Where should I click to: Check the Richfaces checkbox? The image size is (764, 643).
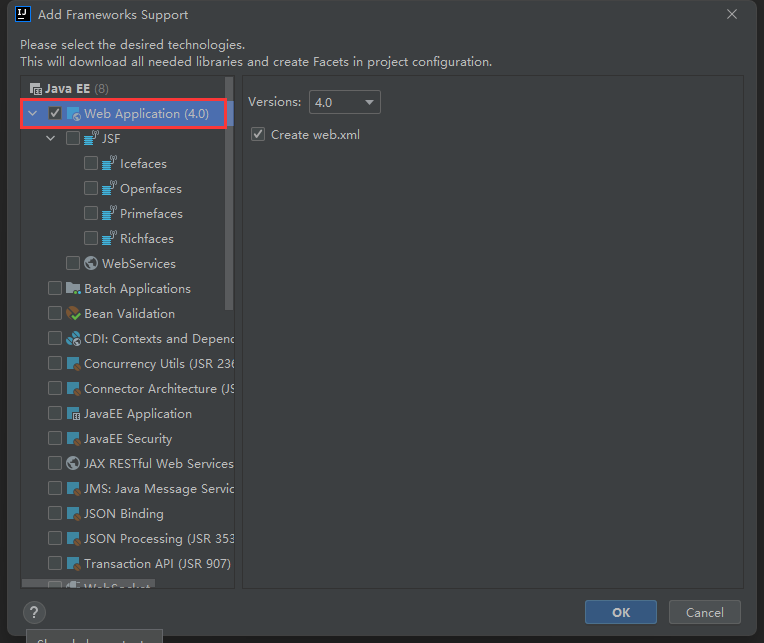(x=91, y=238)
